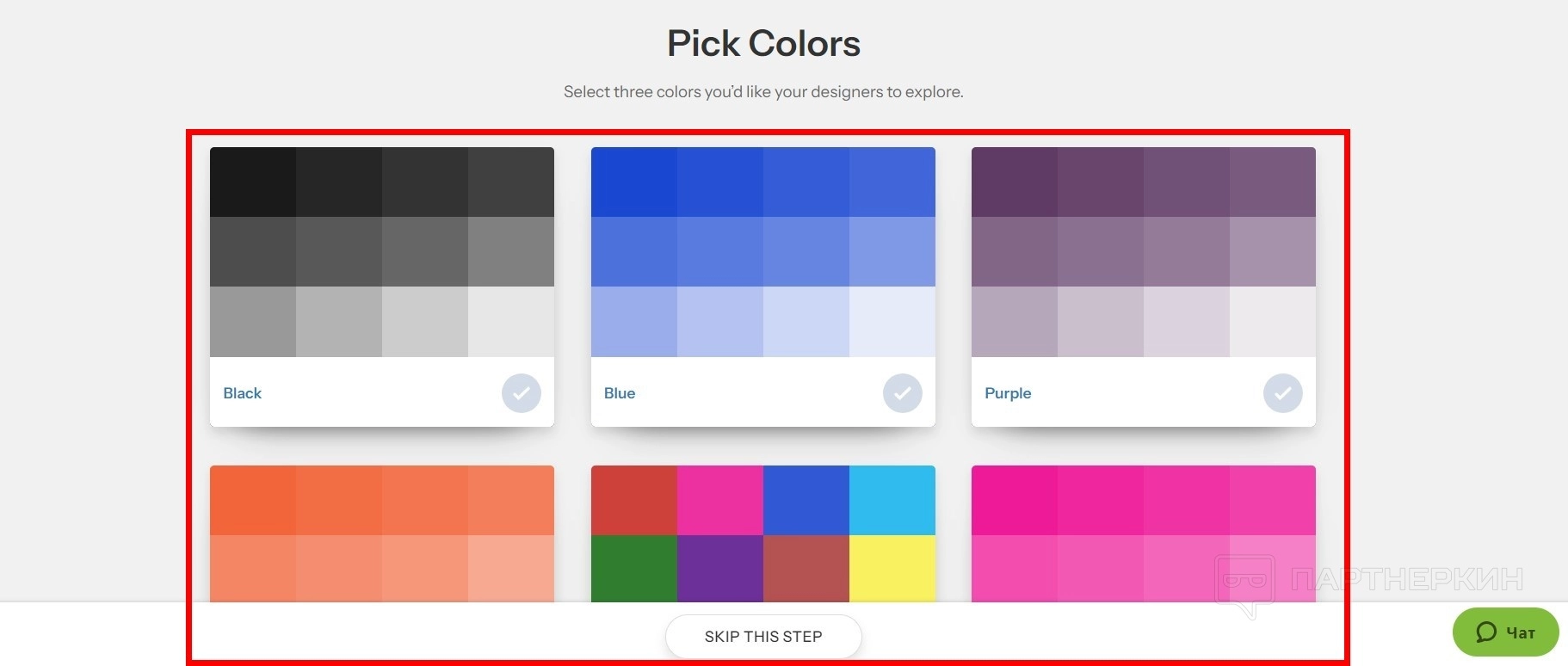Viewport: 1568px width, 666px height.
Task: Click the lightest gray swatch in Black palette
Action: (511, 321)
